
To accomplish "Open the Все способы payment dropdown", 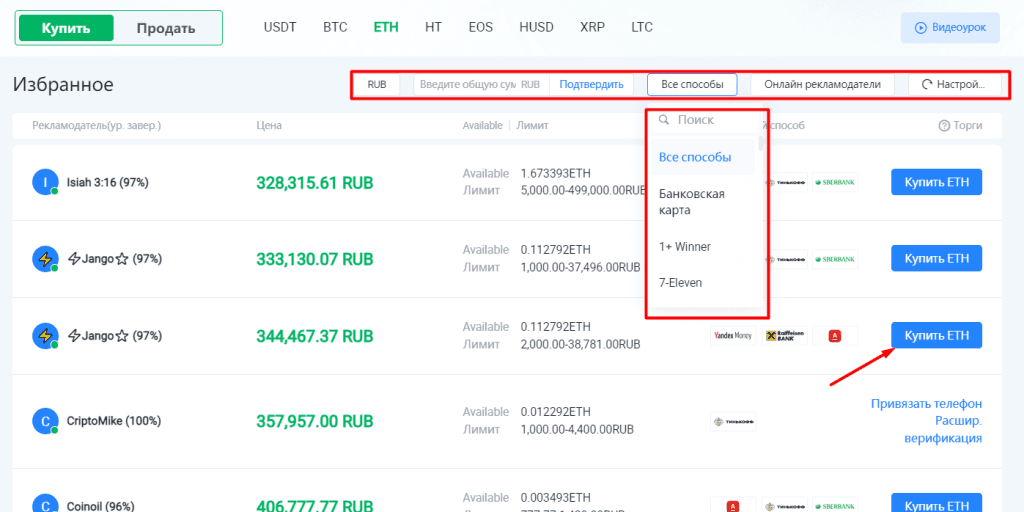I will click(692, 84).
